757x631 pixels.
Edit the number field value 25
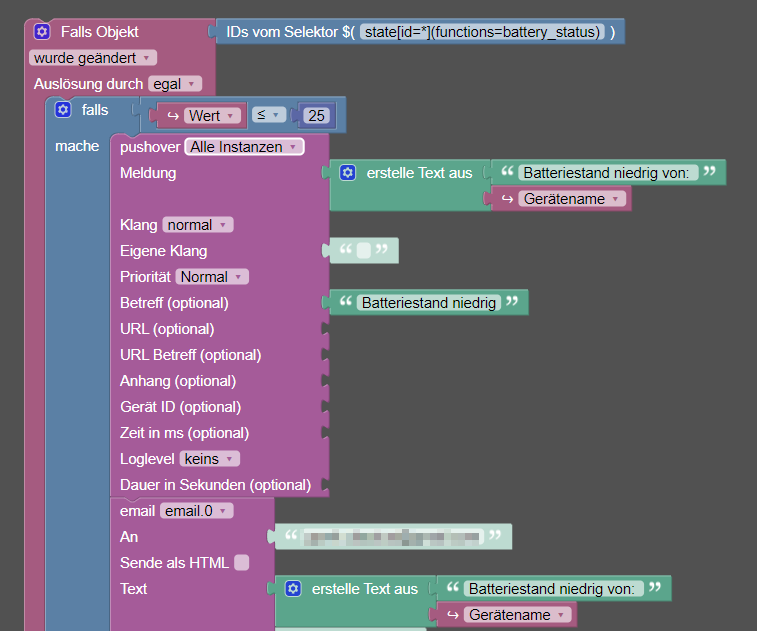click(316, 116)
